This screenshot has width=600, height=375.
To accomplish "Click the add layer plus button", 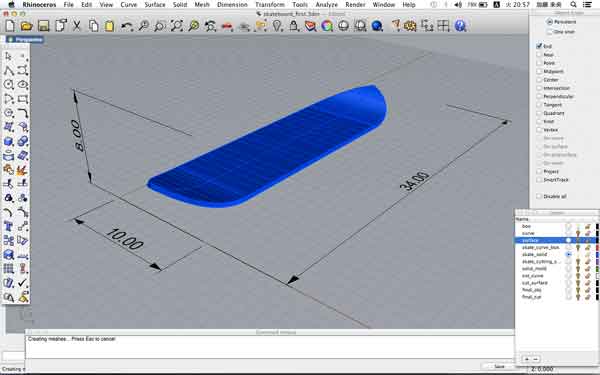I will [x=527, y=359].
